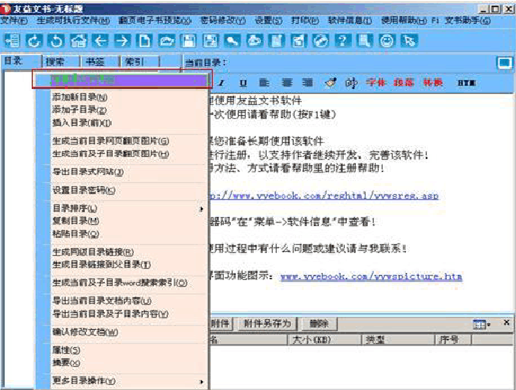Open the 设置(S) menu
The height and width of the screenshot is (390, 516).
click(268, 21)
